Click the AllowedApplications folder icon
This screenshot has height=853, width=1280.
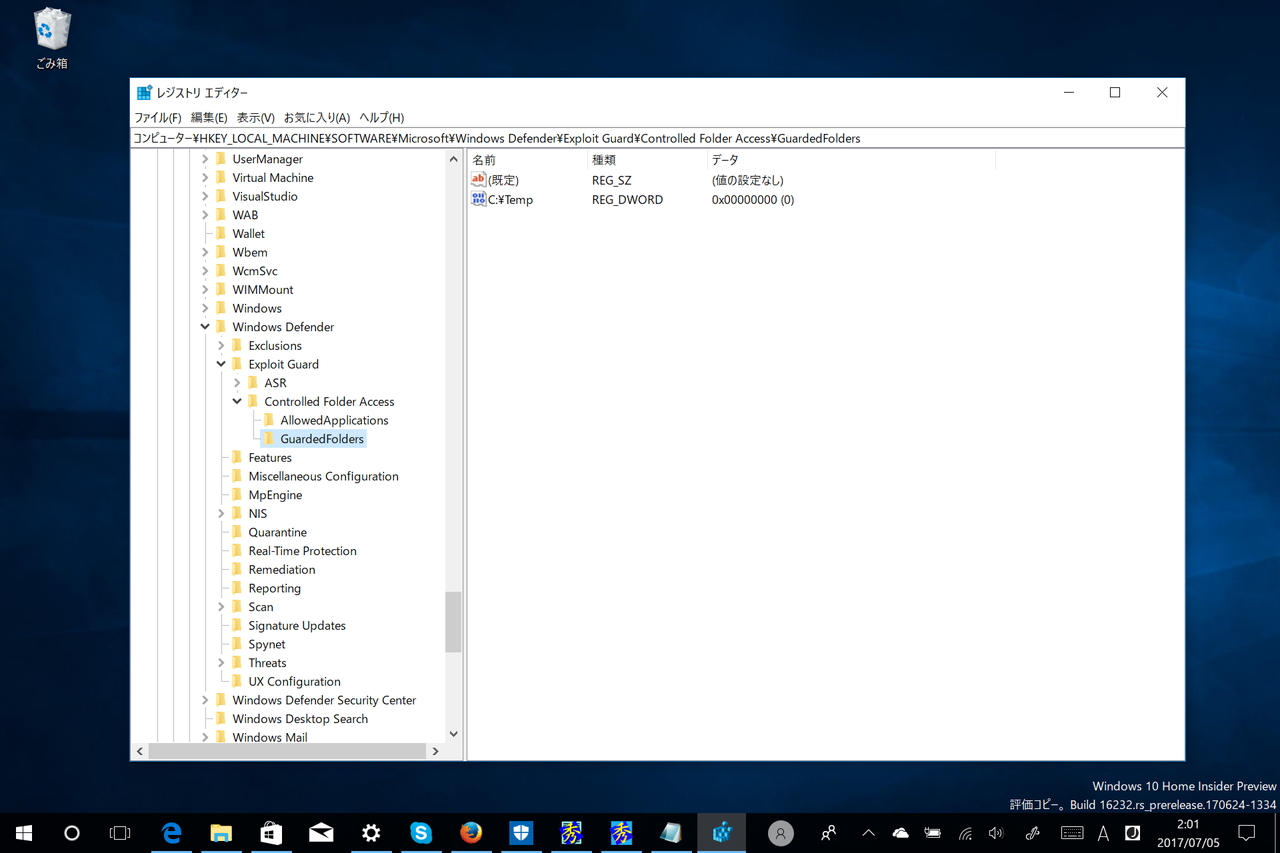[x=269, y=420]
